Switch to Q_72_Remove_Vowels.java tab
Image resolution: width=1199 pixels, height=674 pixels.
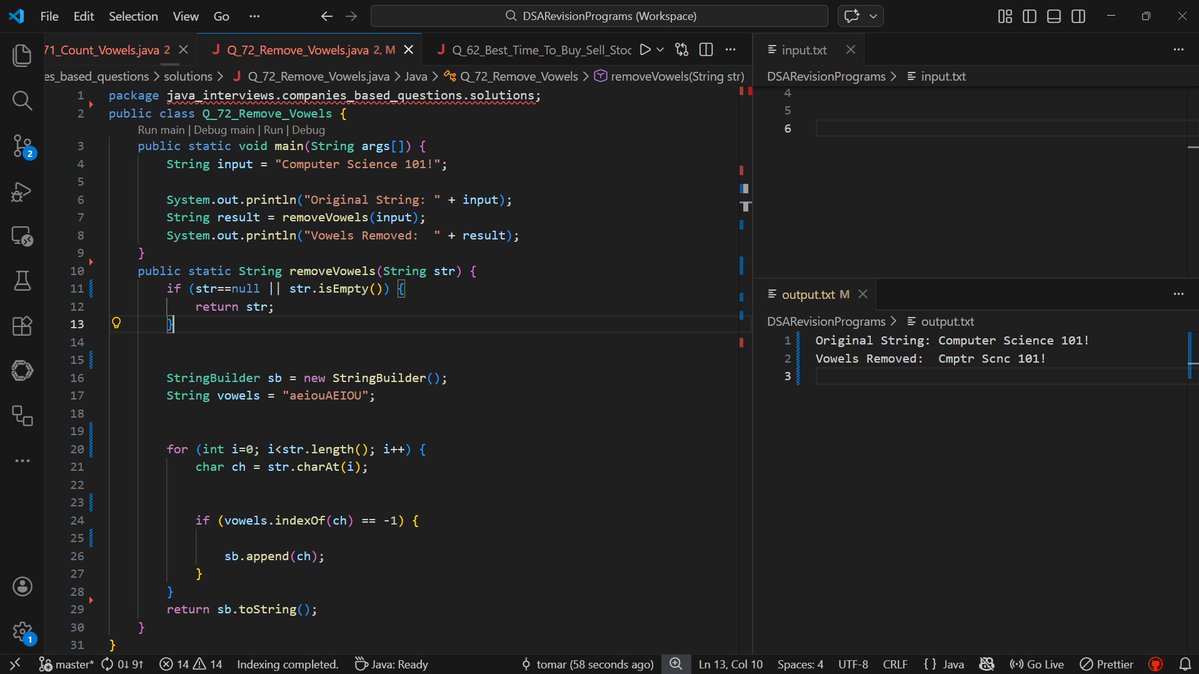point(310,50)
